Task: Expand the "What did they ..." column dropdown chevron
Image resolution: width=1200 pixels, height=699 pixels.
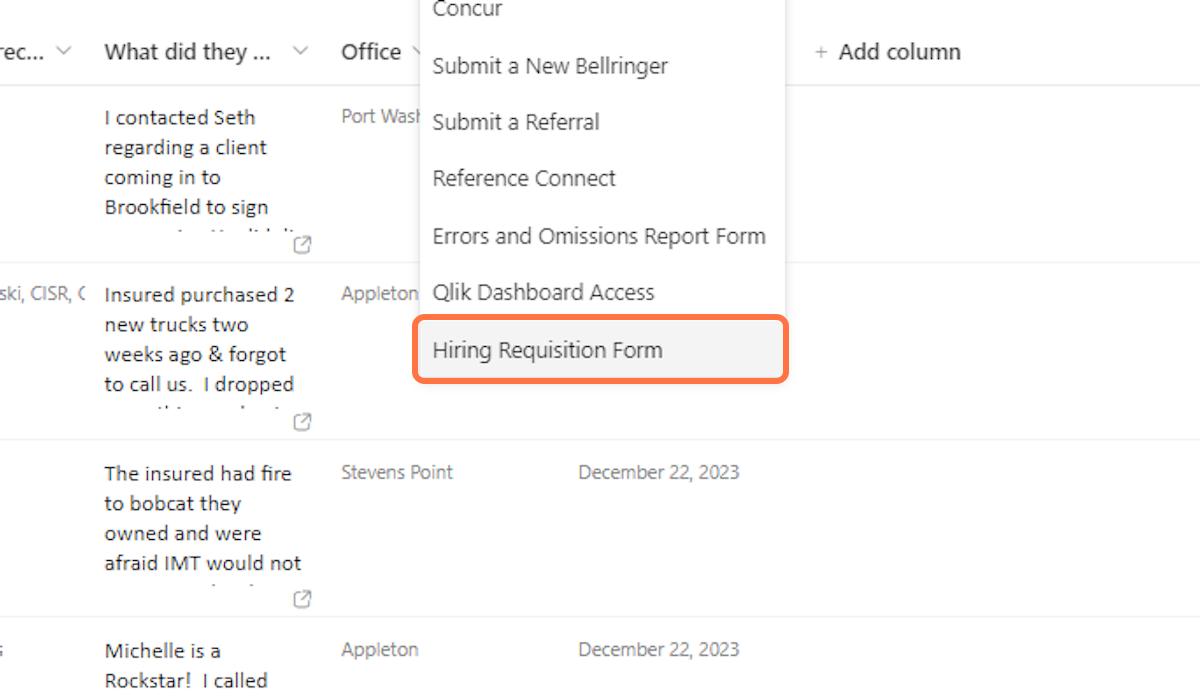Action: point(300,52)
